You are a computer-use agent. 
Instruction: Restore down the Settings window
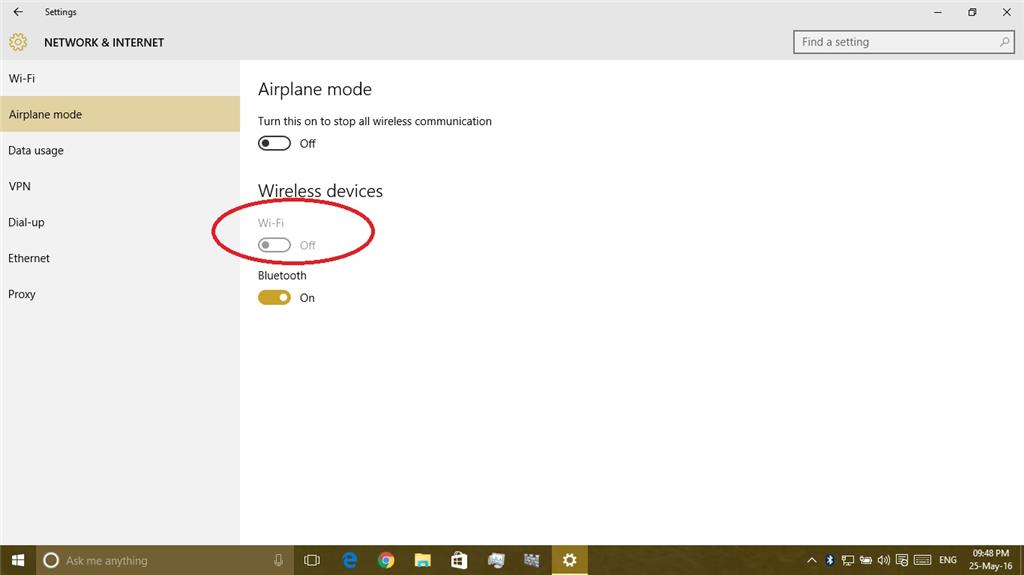972,12
